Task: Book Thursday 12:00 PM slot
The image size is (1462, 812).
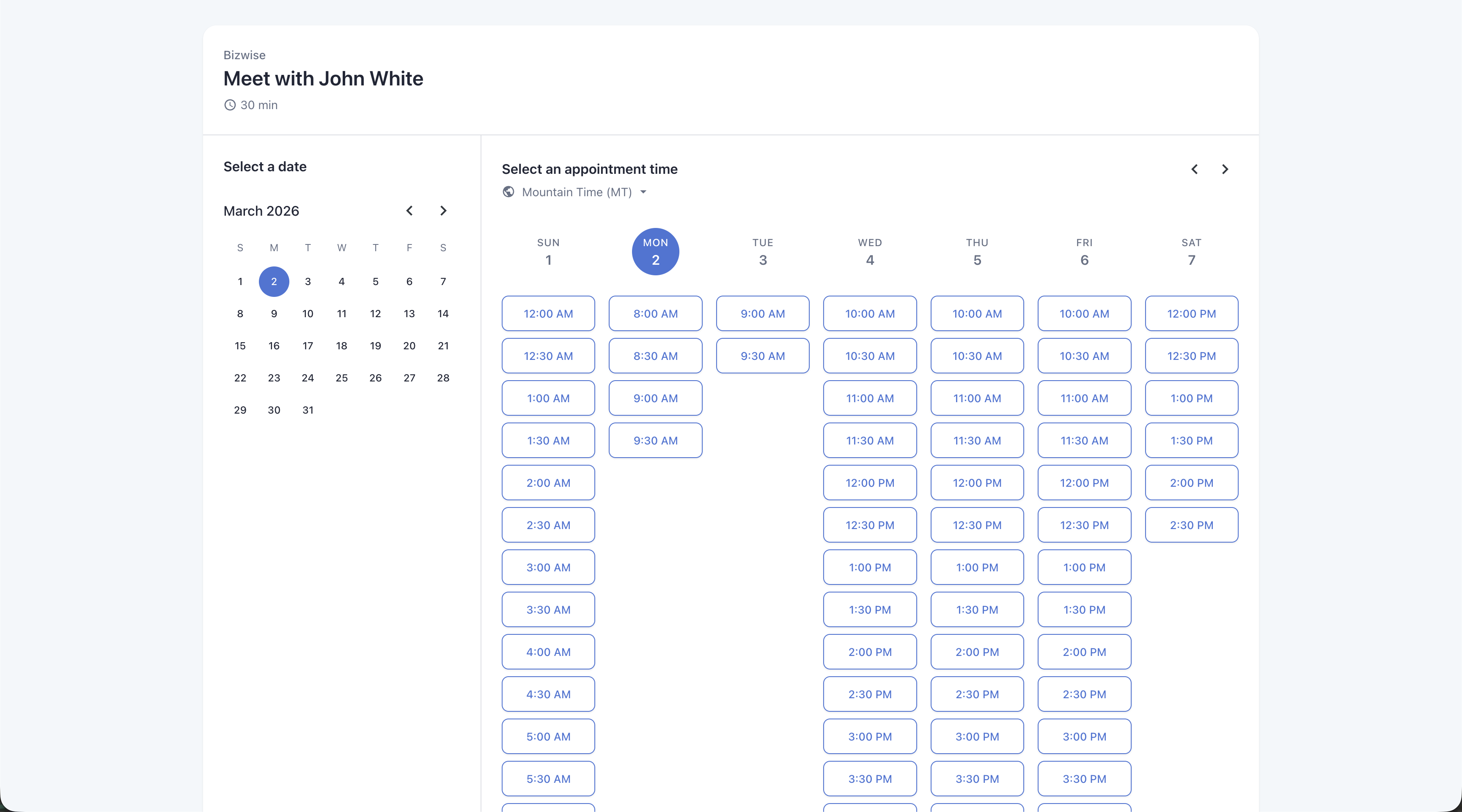Action: point(977,483)
